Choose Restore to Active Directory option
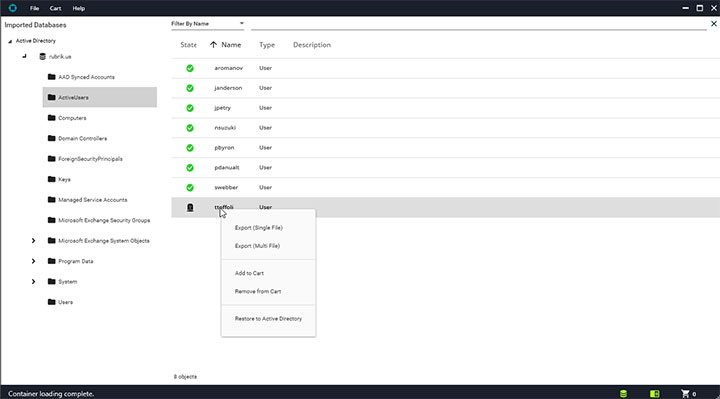Viewport: 720px width, 399px height. [268, 319]
